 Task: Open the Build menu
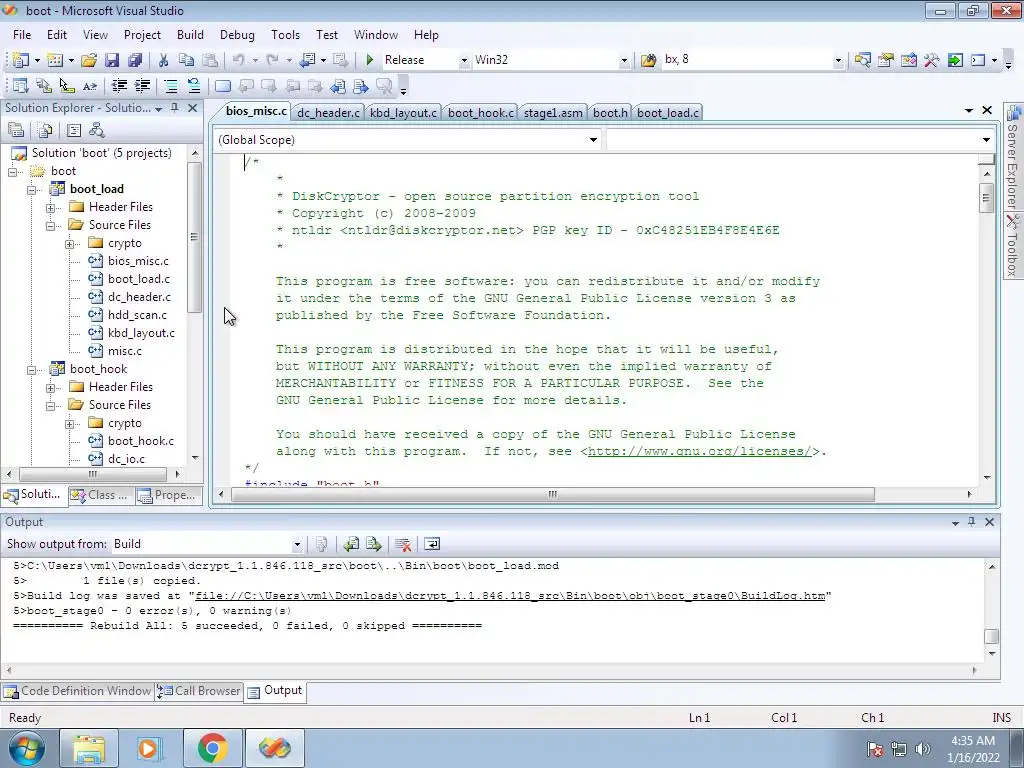pos(190,35)
